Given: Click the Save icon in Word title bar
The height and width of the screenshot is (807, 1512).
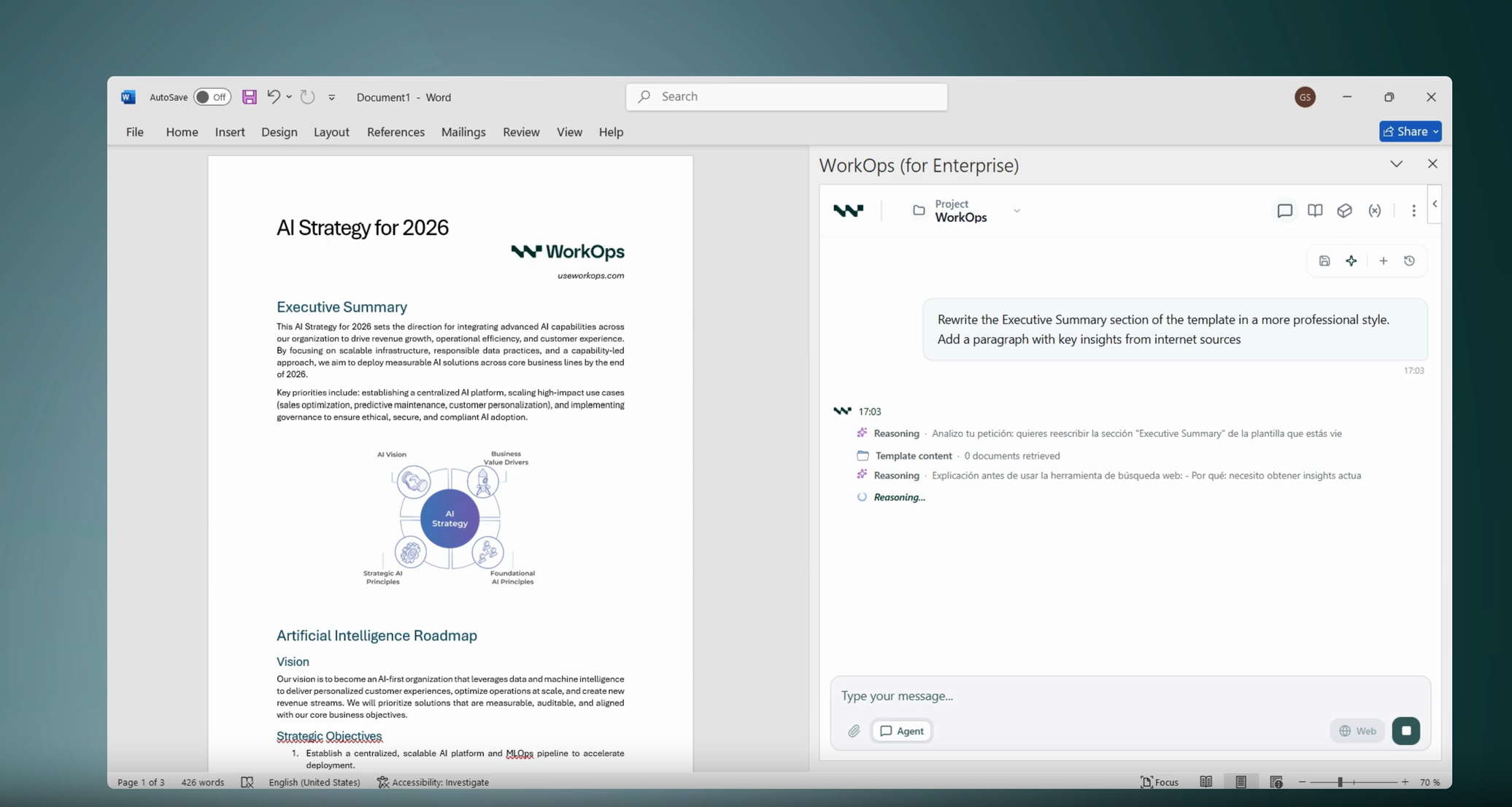Looking at the screenshot, I should 249,97.
